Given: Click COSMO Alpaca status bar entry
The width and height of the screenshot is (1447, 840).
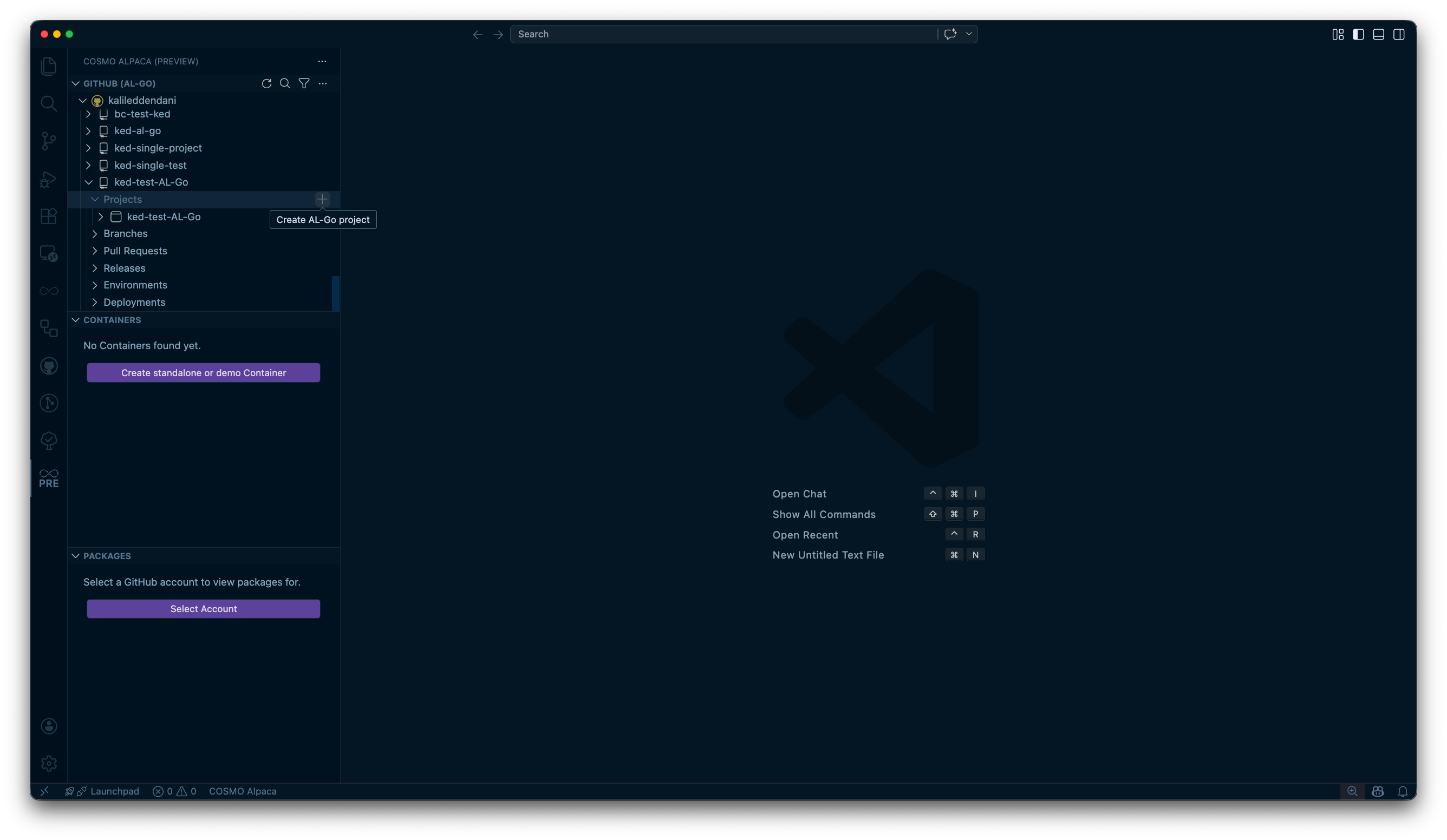Looking at the screenshot, I should click(x=242, y=791).
